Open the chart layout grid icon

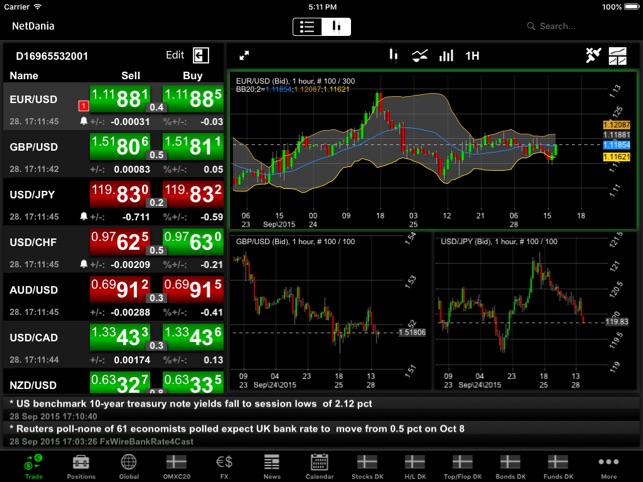618,55
